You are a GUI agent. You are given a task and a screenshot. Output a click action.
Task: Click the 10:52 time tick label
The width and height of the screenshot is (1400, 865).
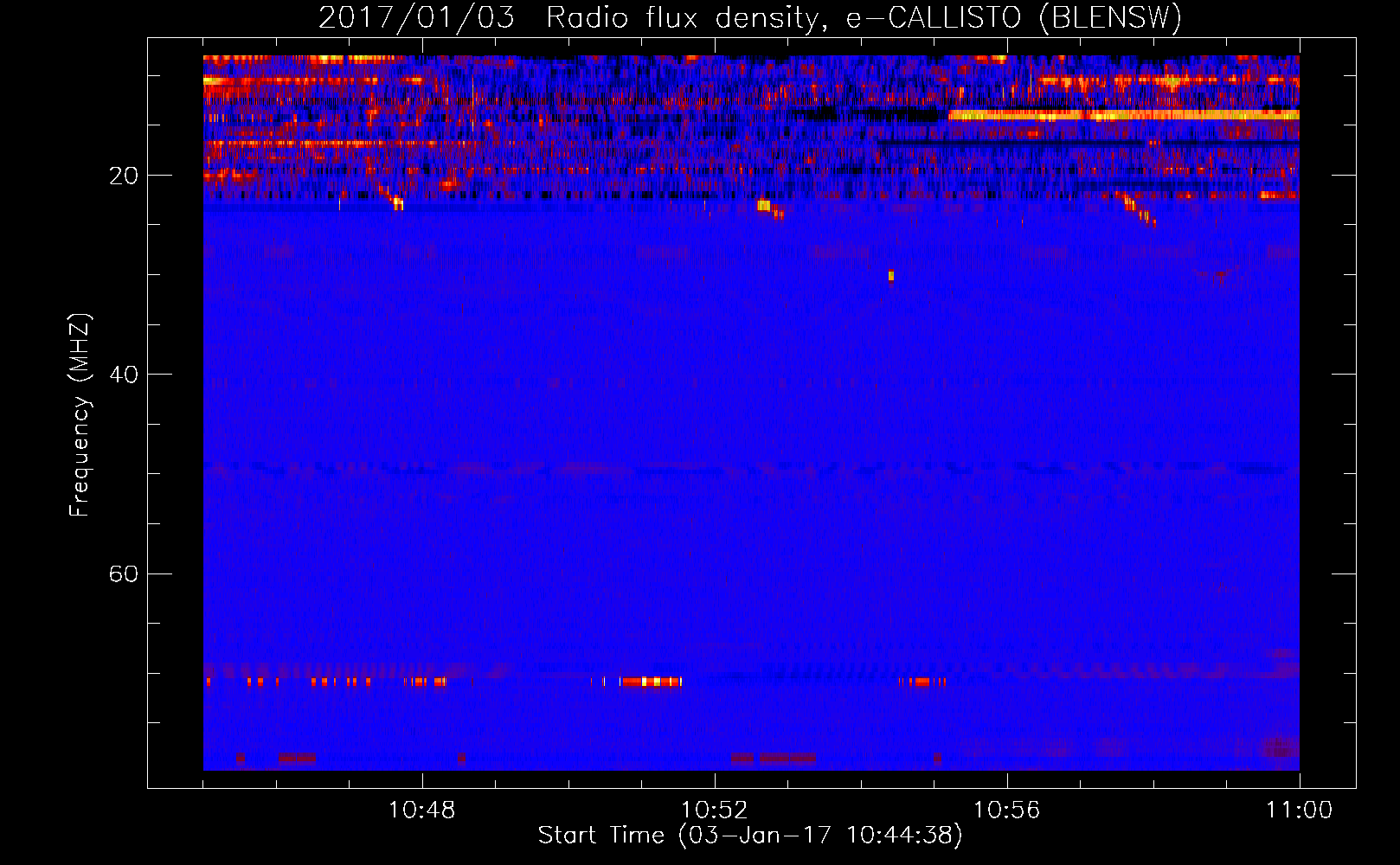[714, 811]
